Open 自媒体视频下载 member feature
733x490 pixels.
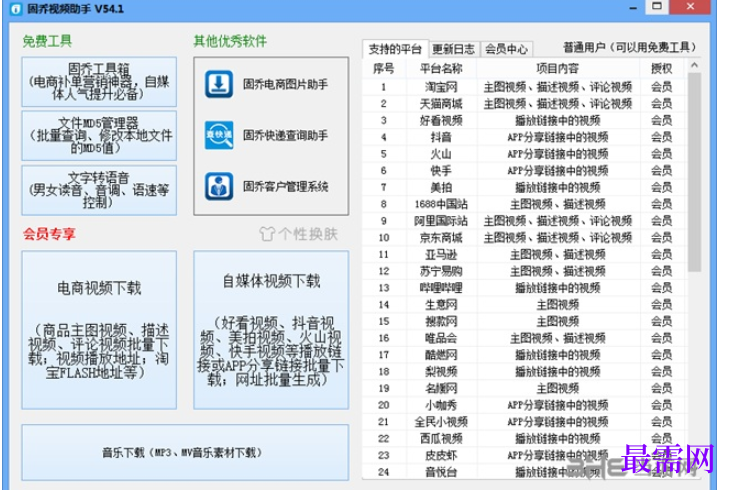271,330
